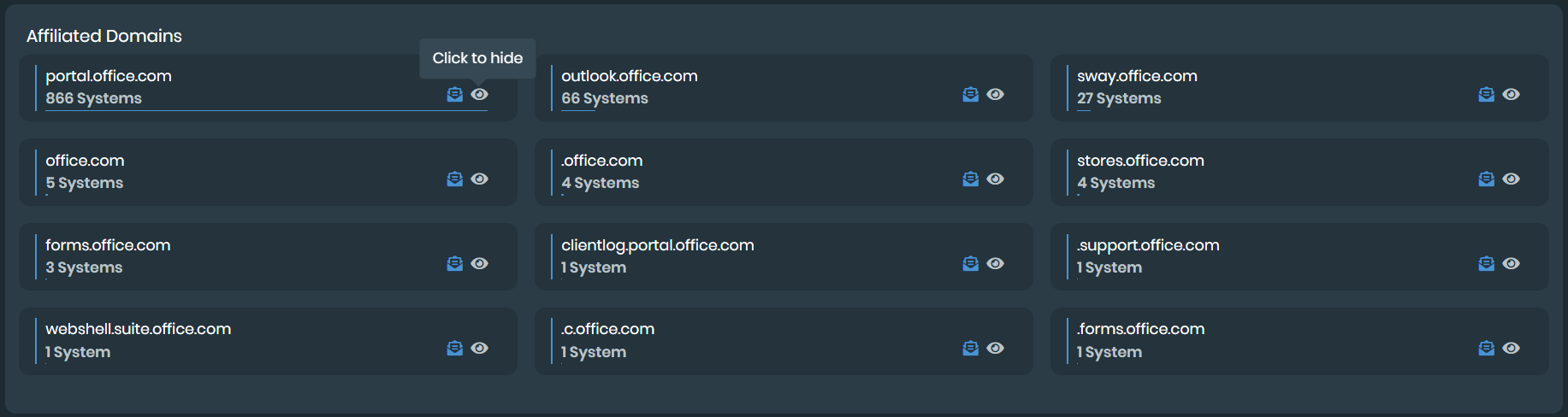The image size is (1568, 417).
Task: Click the "66 Systems" count under outlook.office.com
Action: (x=605, y=98)
